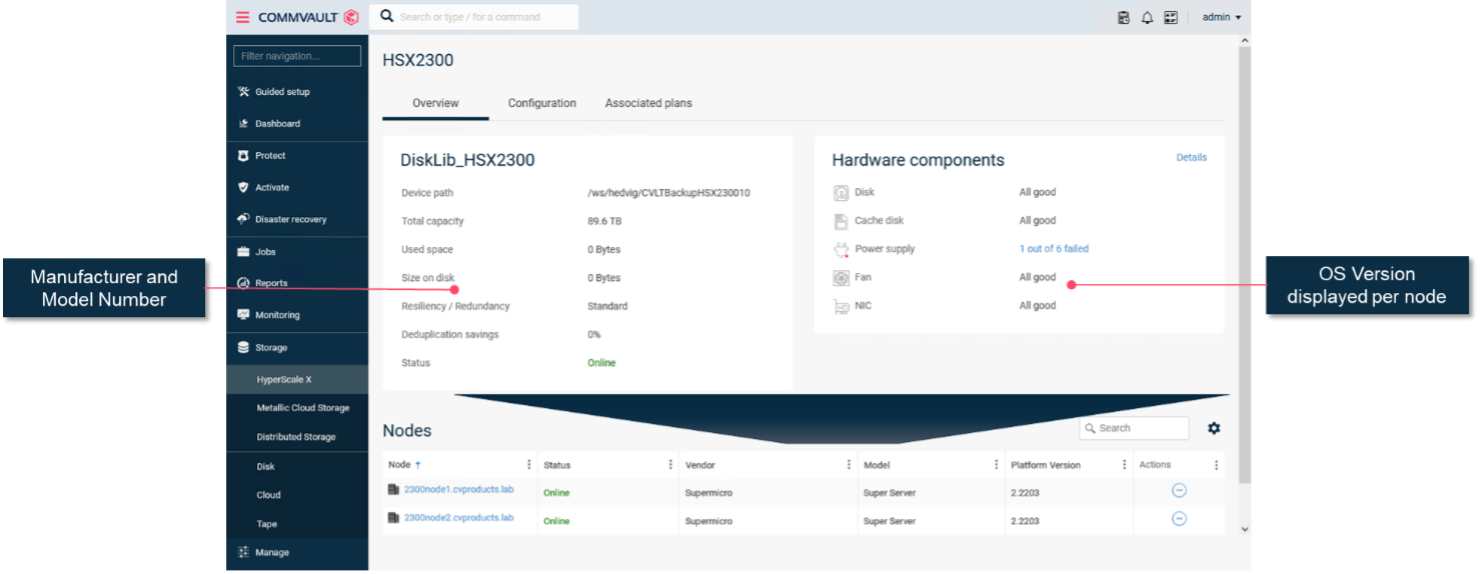Click the Online status for 2300node1
1481x574 pixels.
(556, 493)
